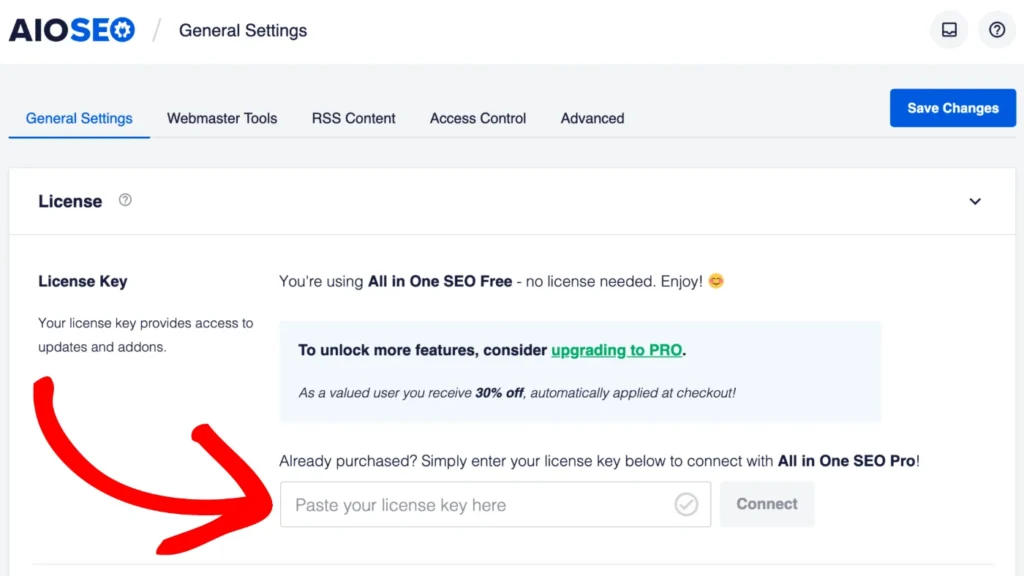The image size is (1024, 576).
Task: Click the General Settings breadcrumb title
Action: pyautogui.click(x=243, y=31)
